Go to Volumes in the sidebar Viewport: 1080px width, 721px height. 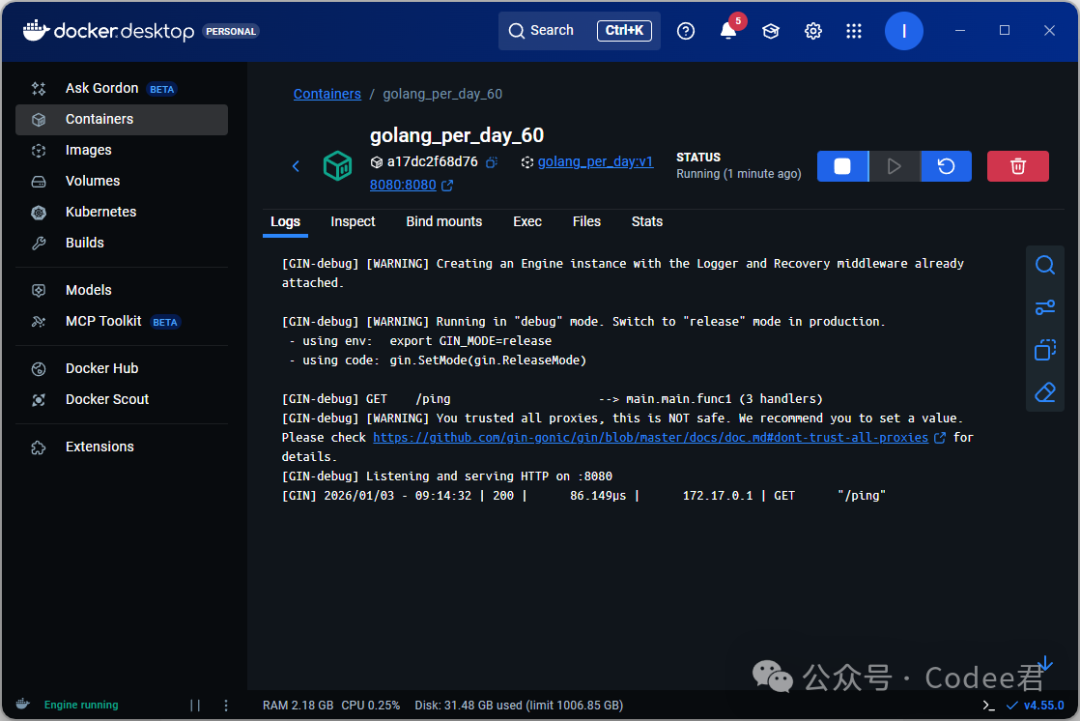(121, 181)
